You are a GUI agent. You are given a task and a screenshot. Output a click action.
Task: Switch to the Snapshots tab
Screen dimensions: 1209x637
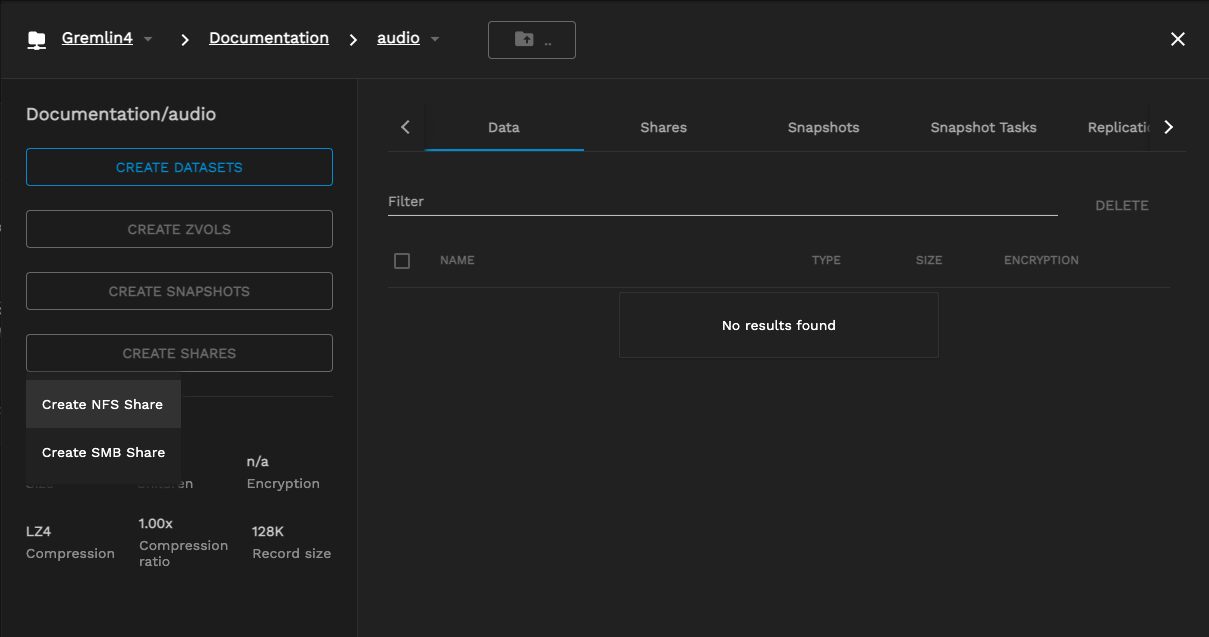823,127
